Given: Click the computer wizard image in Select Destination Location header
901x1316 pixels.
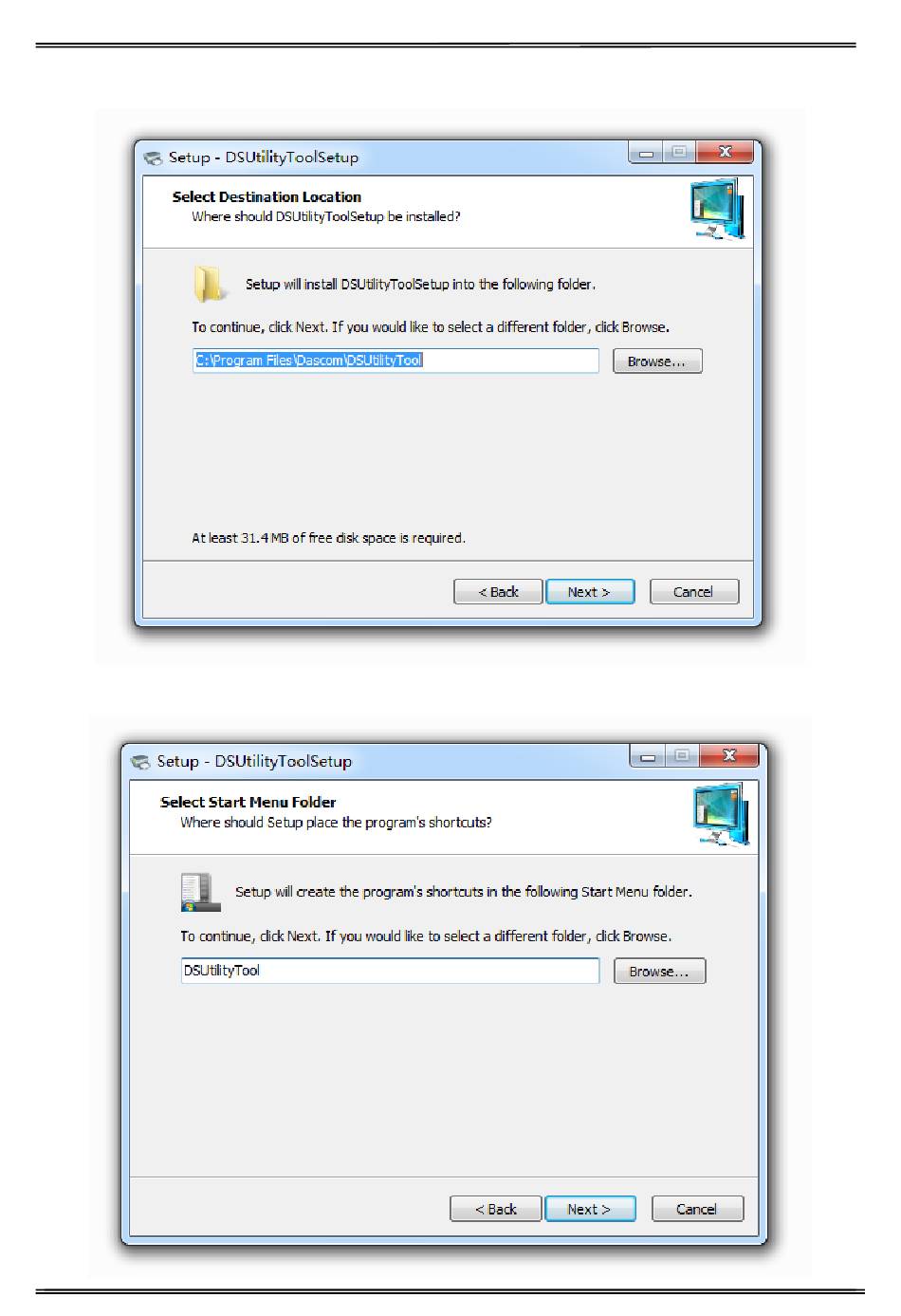Looking at the screenshot, I should [717, 210].
